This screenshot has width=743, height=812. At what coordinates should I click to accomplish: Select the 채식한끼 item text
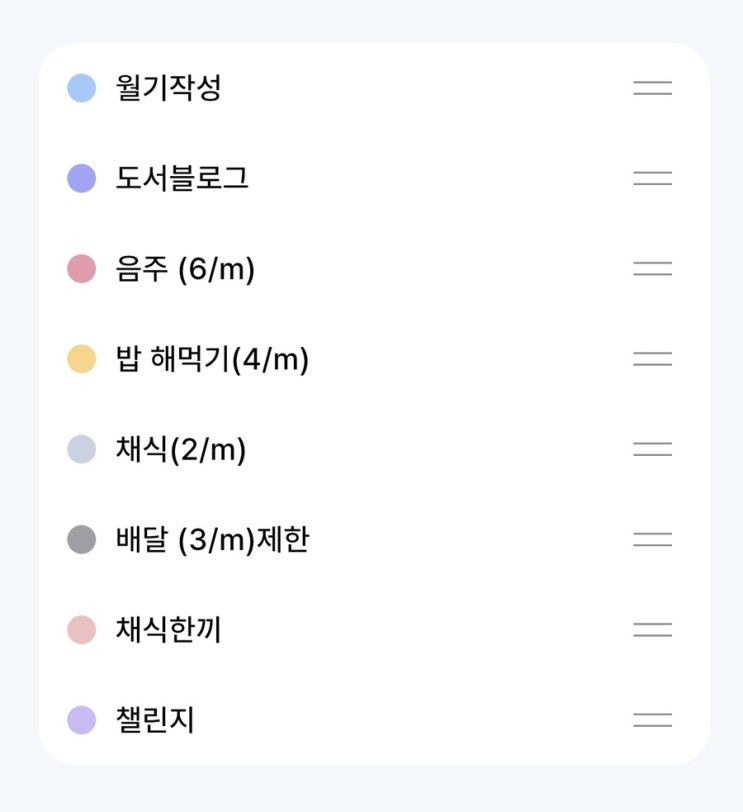pyautogui.click(x=168, y=630)
